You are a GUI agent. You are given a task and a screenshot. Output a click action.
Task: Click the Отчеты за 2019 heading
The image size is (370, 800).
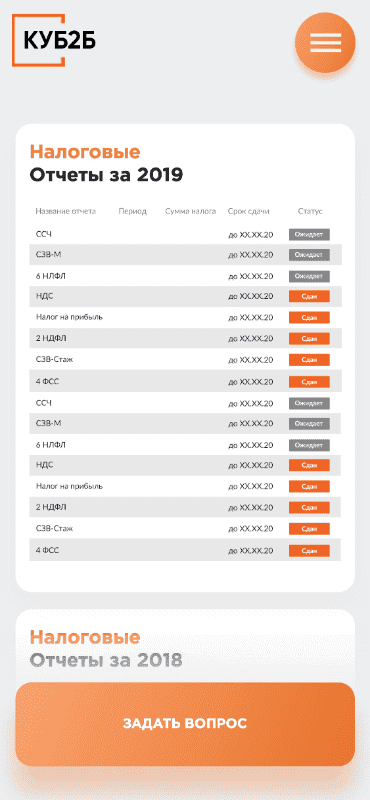point(106,175)
